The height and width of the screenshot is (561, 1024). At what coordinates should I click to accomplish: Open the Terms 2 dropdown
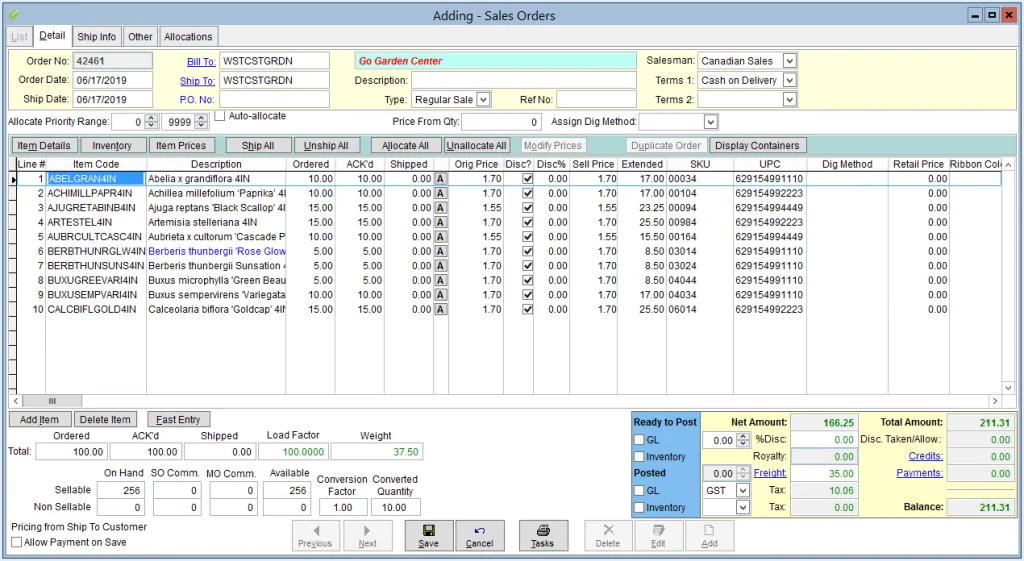pyautogui.click(x=790, y=99)
